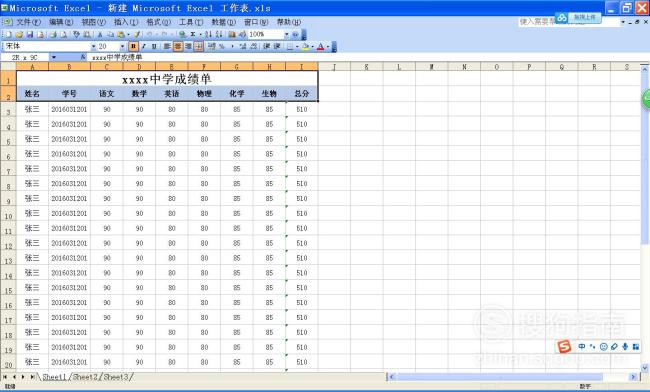The width and height of the screenshot is (650, 392).
Task: Select column J header
Action: [334, 66]
